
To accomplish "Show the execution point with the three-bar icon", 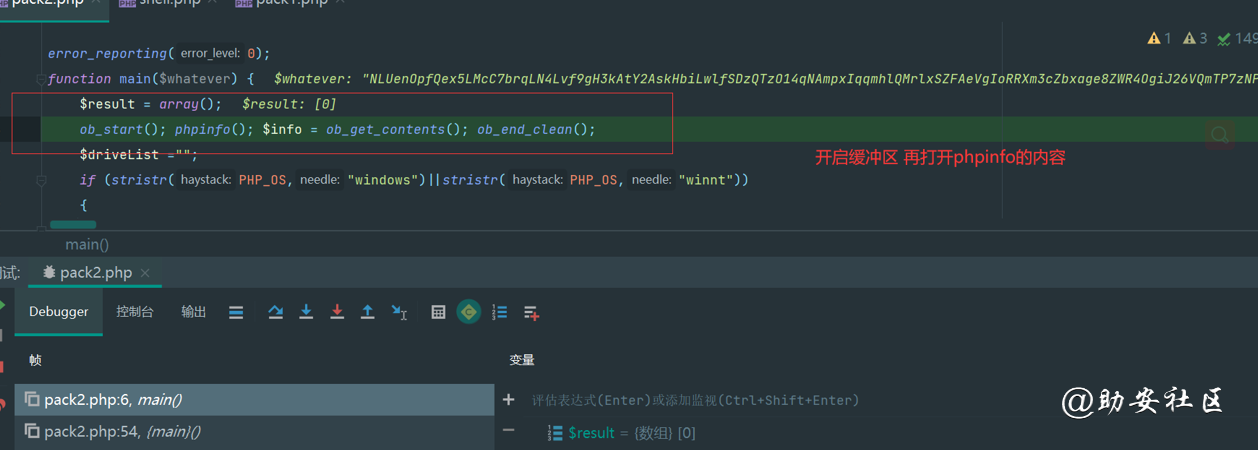I will 236,312.
